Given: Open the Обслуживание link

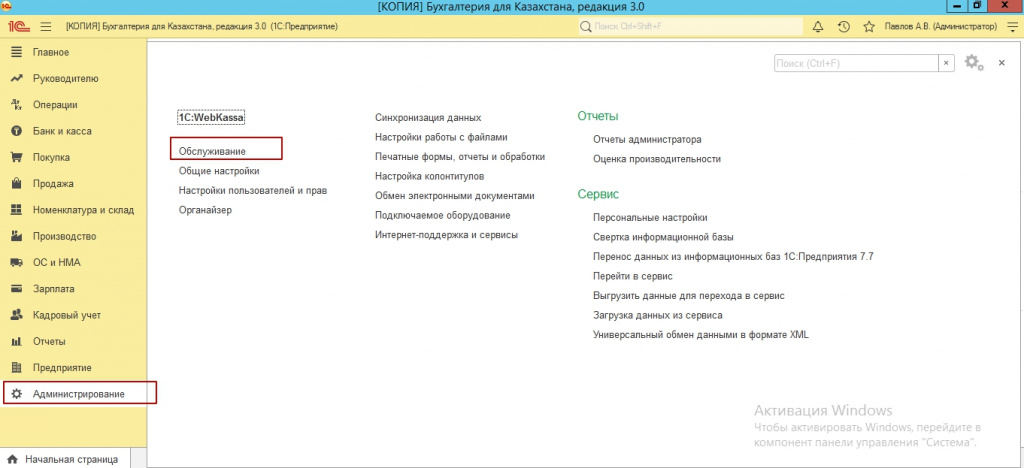Looking at the screenshot, I should (212, 151).
